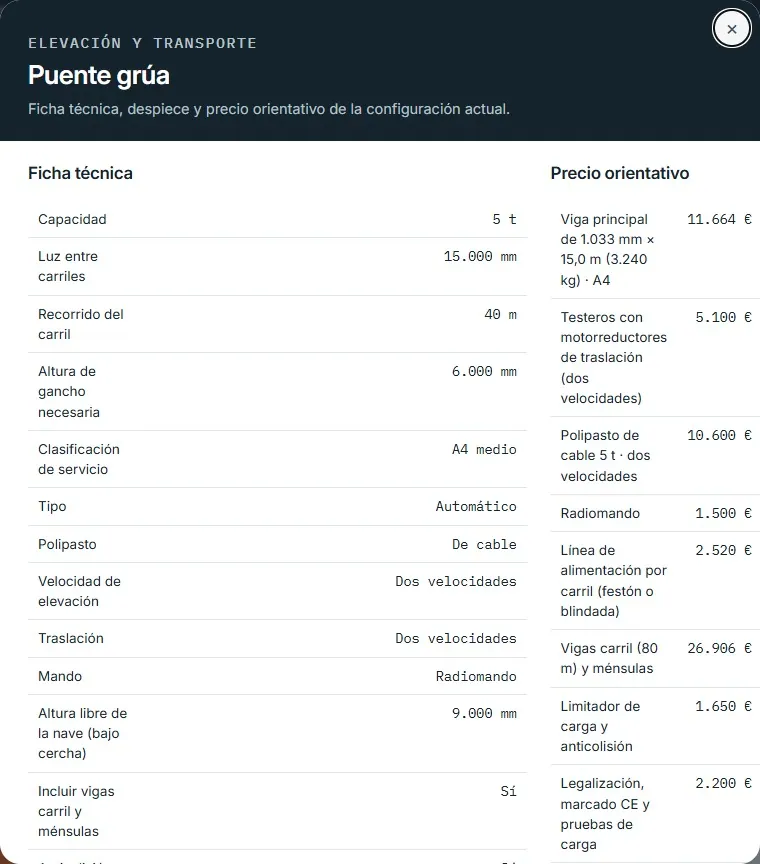Click the 'Radiomando' price line item

point(600,513)
